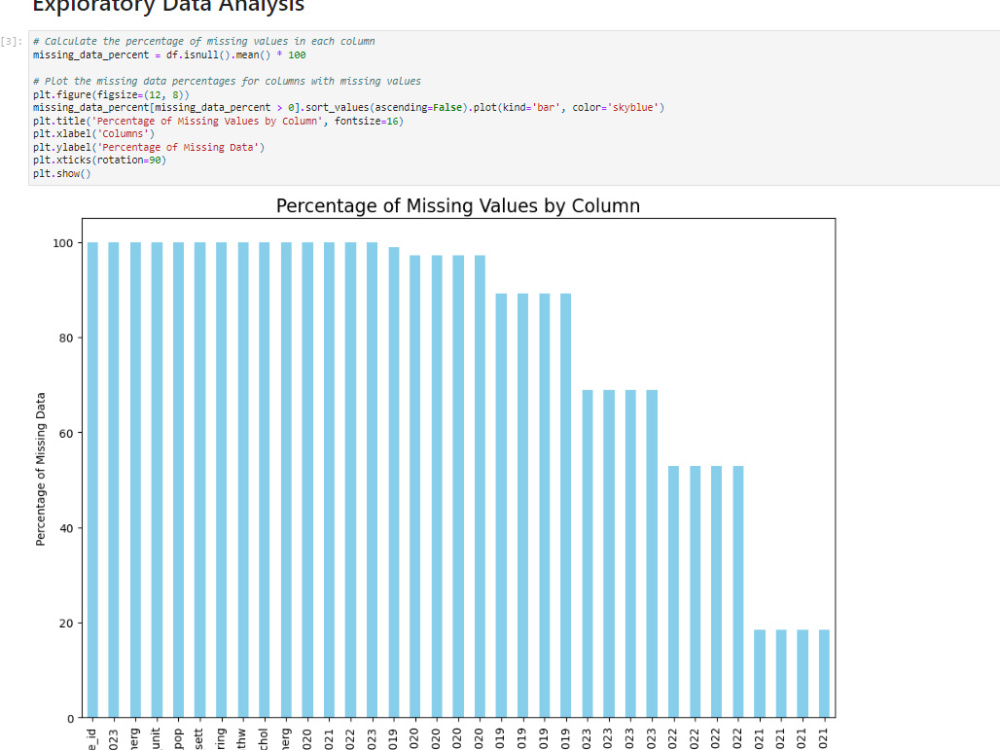Click the y-axis tick label '100'
This screenshot has width=1000, height=750.
(63, 243)
